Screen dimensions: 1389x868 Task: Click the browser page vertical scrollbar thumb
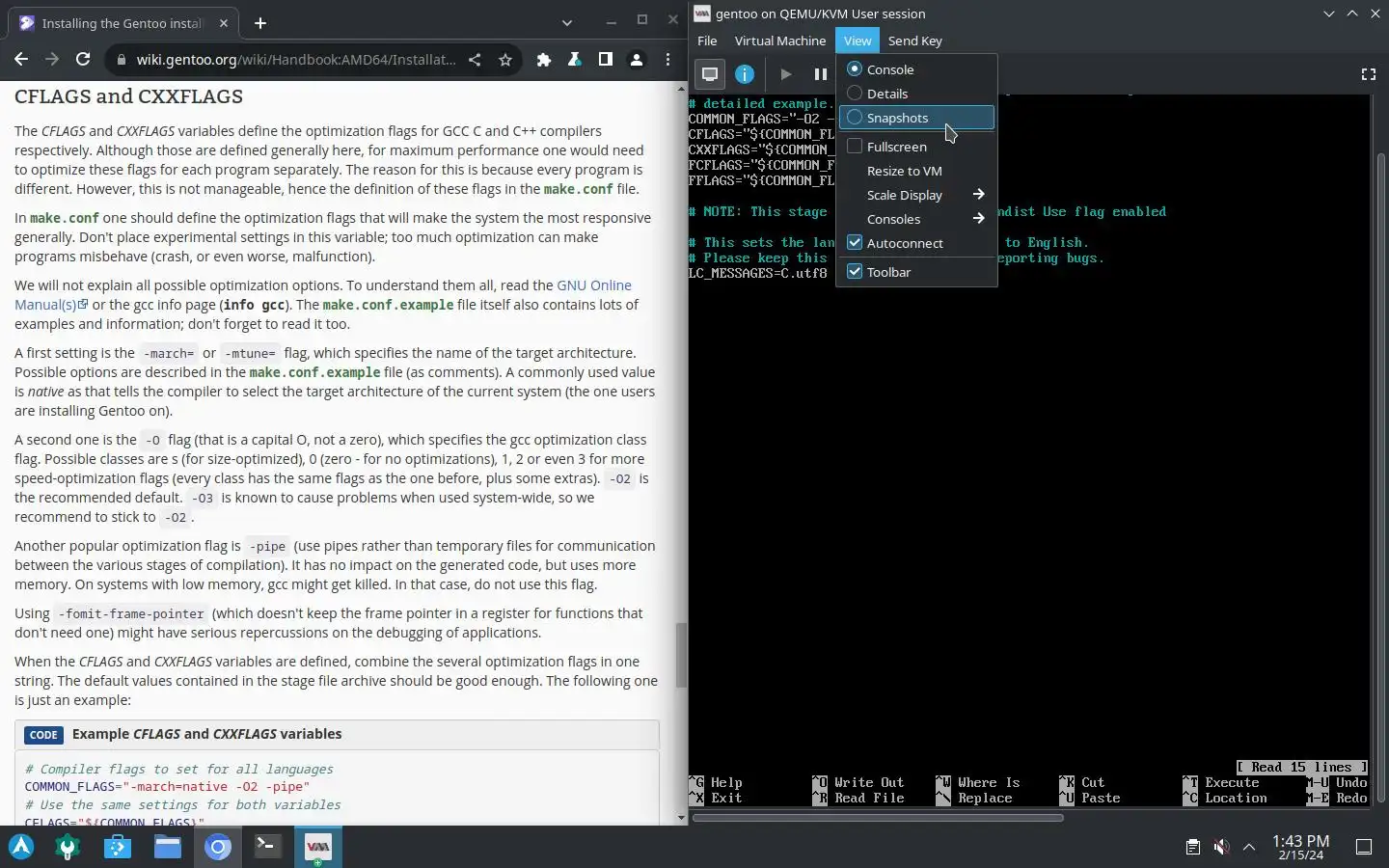682,654
